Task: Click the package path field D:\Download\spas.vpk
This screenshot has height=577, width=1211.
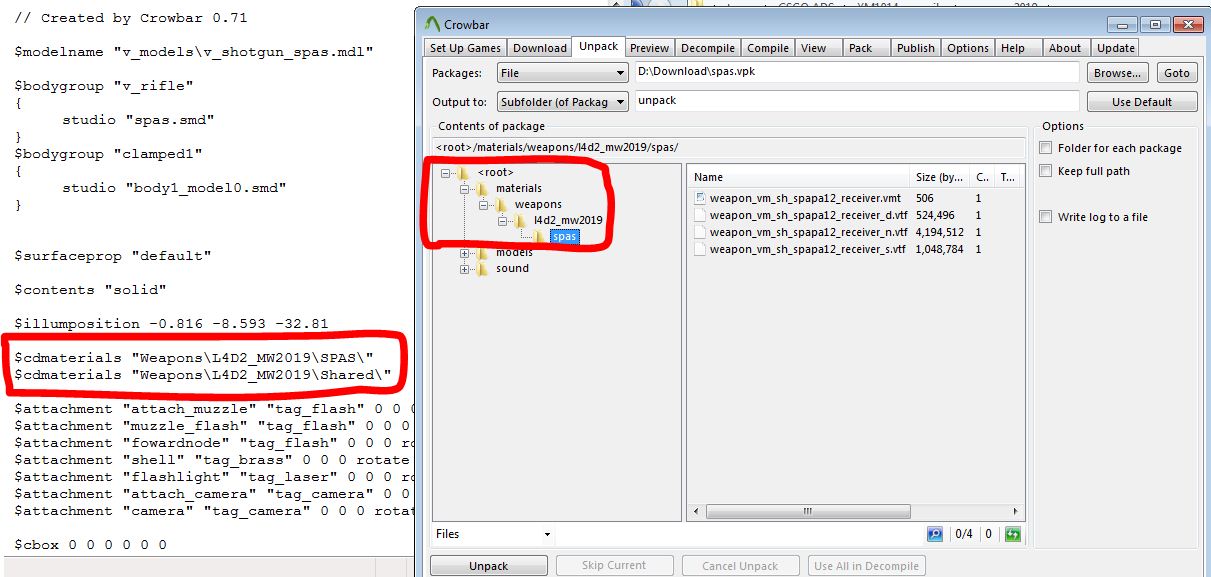Action: [858, 73]
